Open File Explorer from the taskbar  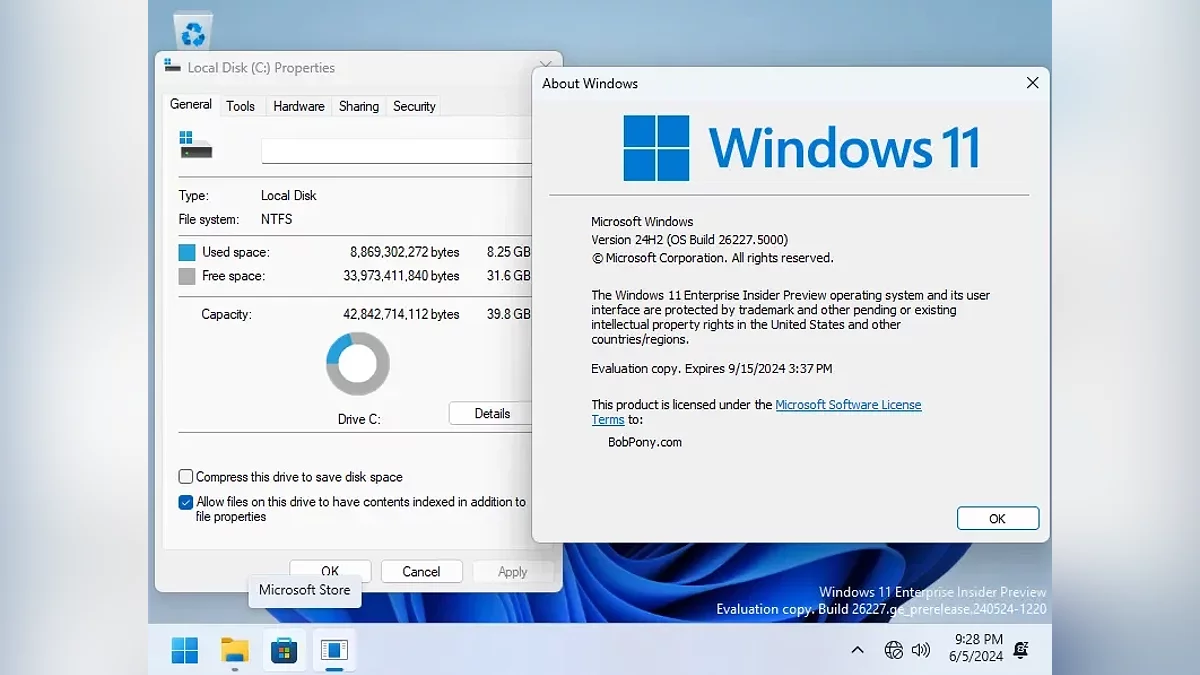tap(234, 650)
